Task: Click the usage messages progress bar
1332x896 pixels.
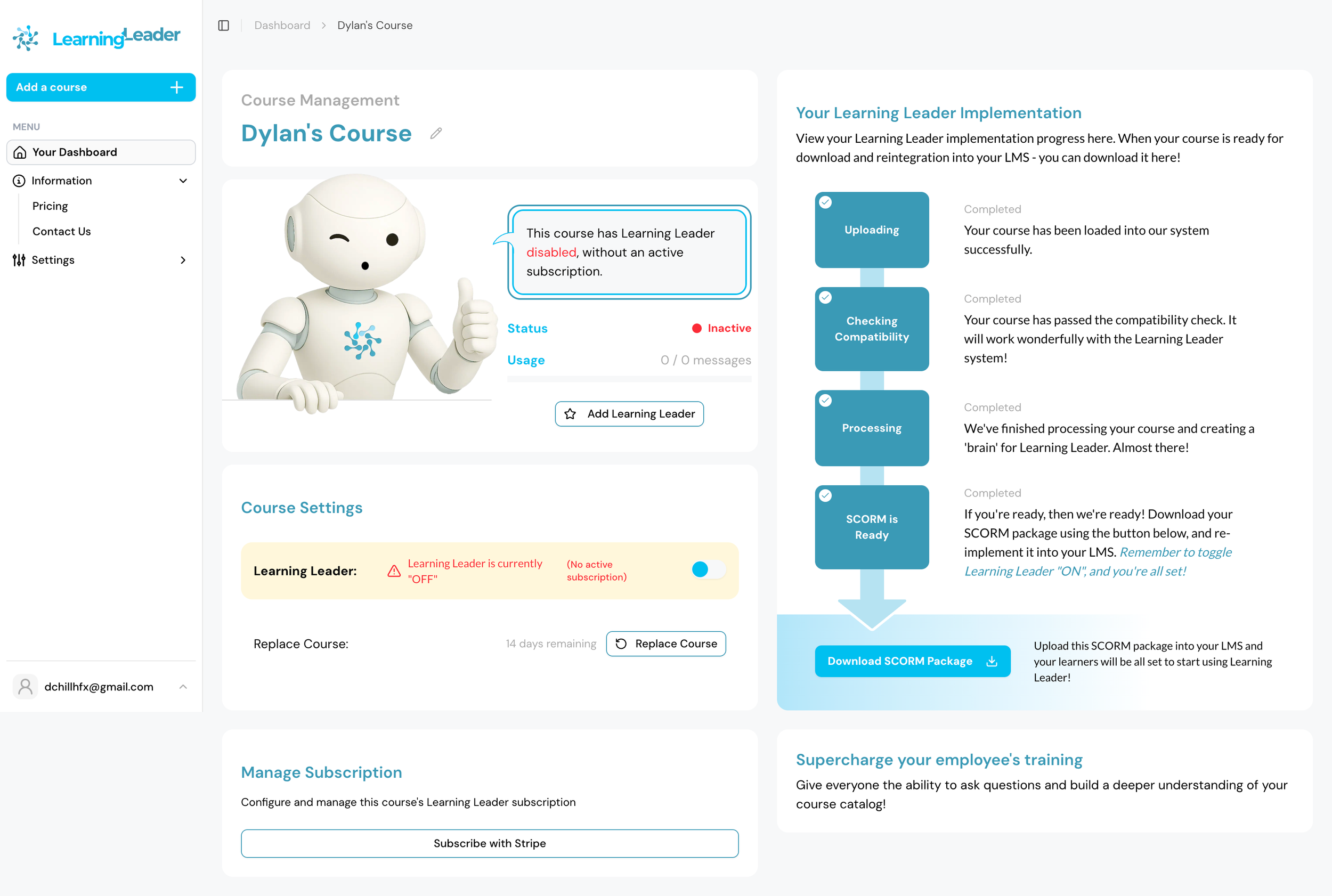Action: click(629, 379)
